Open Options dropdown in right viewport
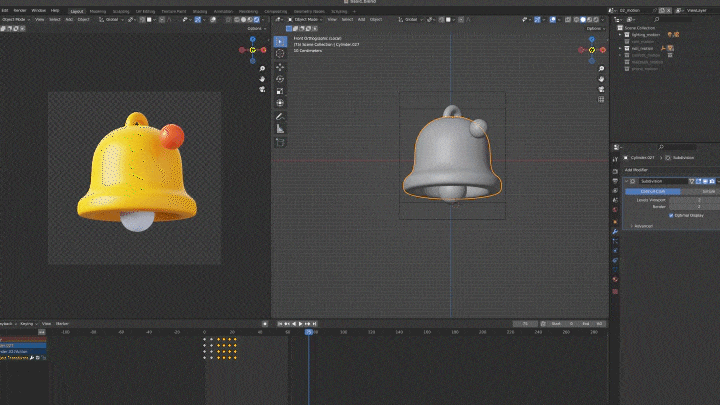Screen dimensions: 720x405 pos(596,28)
